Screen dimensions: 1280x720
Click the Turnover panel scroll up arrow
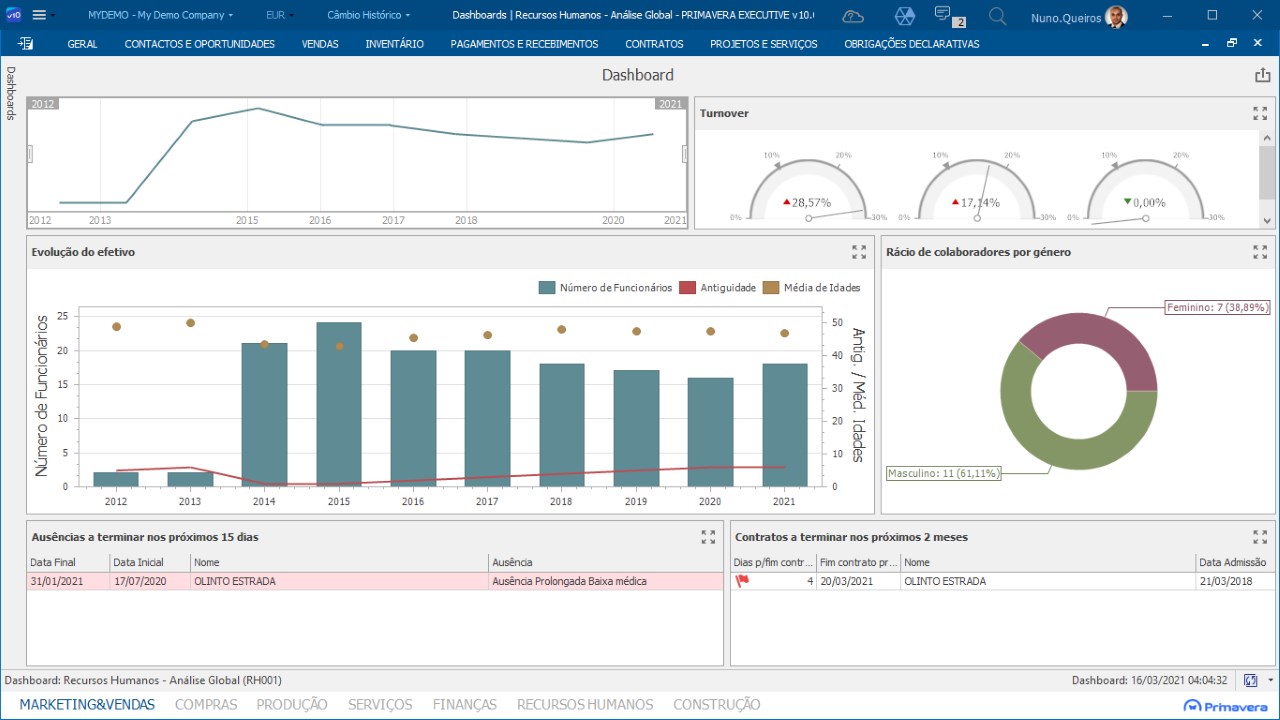(1268, 137)
